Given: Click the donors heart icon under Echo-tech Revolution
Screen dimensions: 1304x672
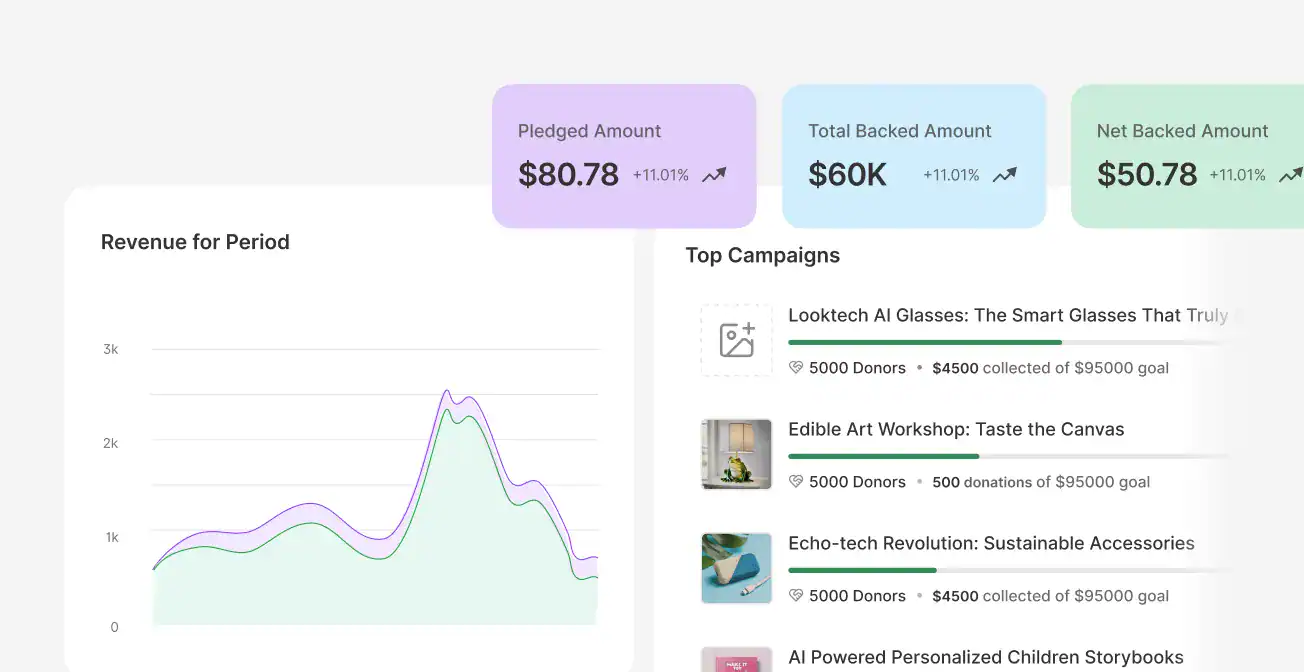Looking at the screenshot, I should pos(796,596).
